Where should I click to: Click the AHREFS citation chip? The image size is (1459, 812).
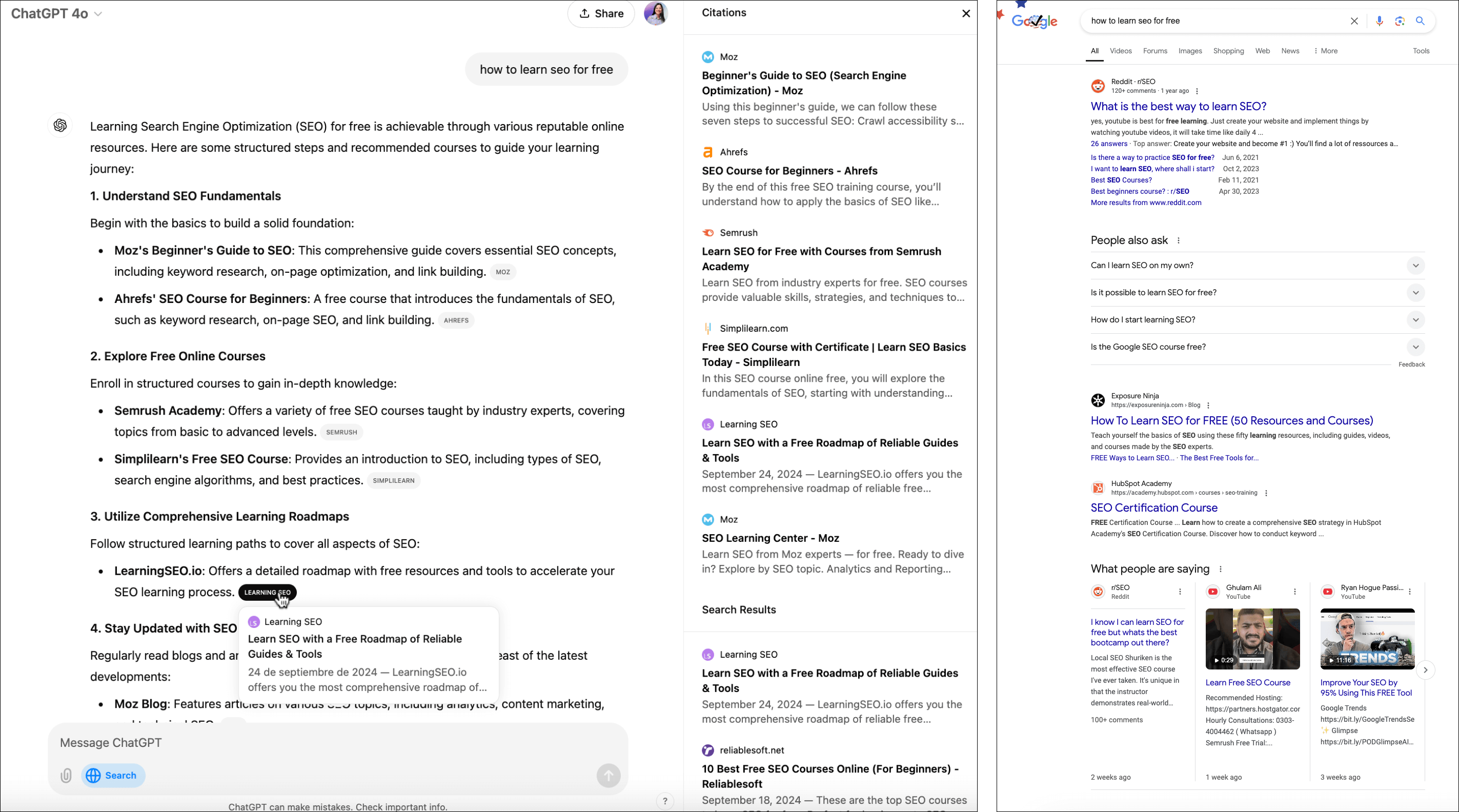(x=456, y=320)
